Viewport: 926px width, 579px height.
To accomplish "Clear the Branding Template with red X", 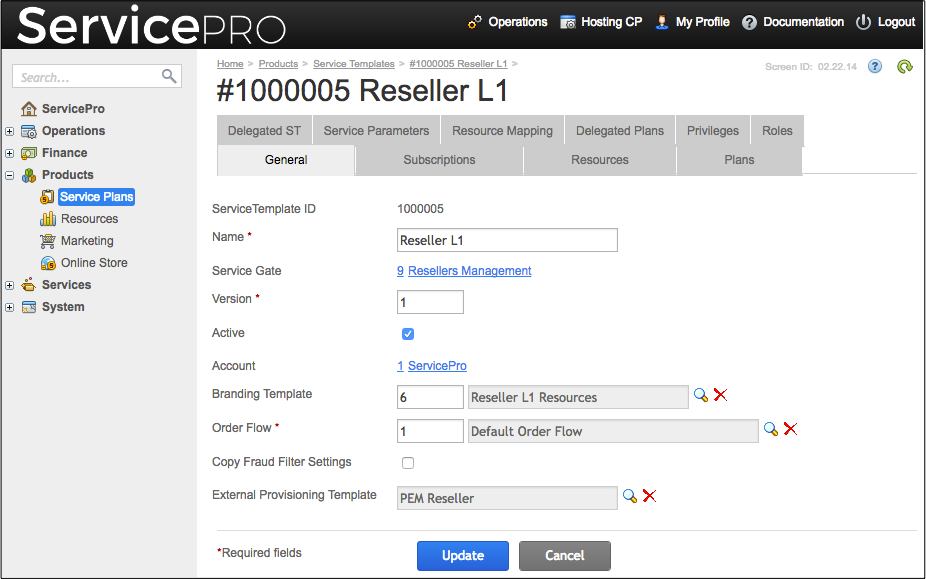I will coord(720,396).
